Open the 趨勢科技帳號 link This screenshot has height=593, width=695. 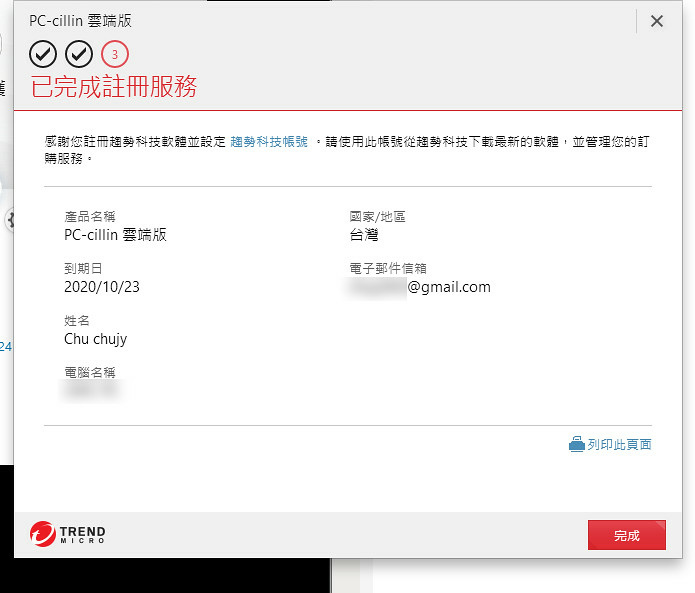coord(269,142)
